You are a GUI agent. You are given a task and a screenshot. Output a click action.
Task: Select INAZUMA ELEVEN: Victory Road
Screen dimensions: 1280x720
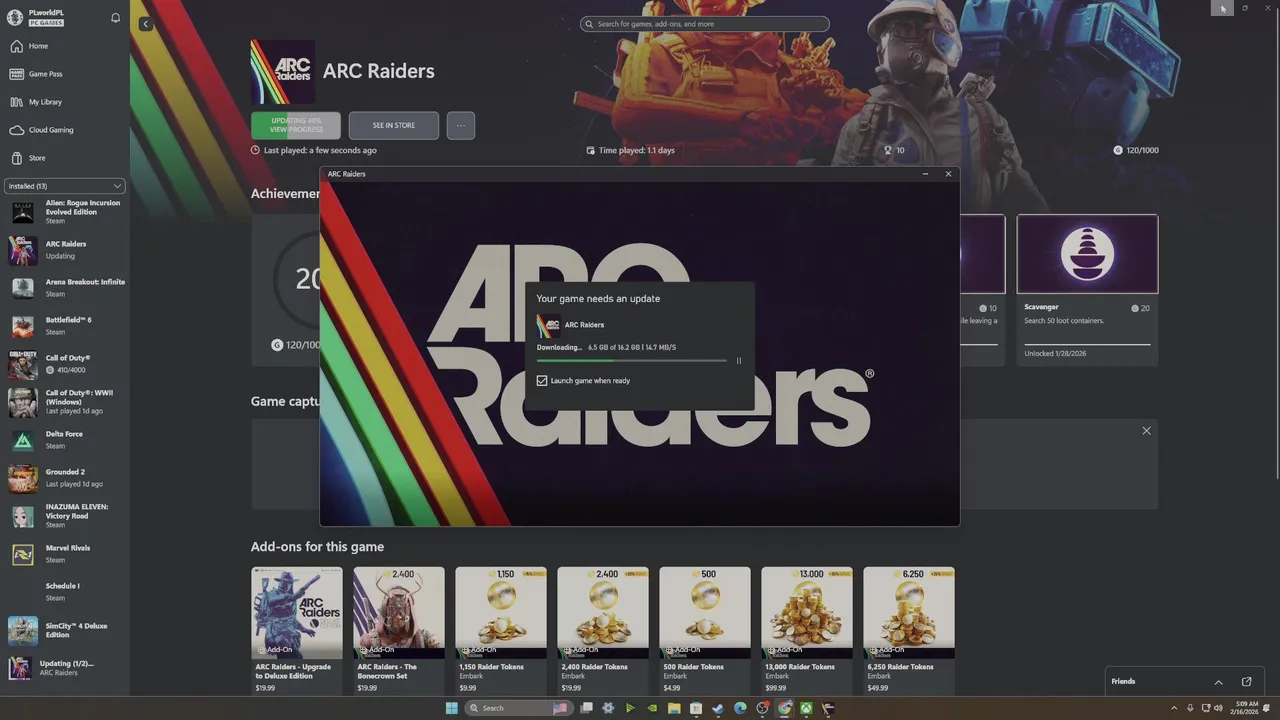(x=66, y=516)
